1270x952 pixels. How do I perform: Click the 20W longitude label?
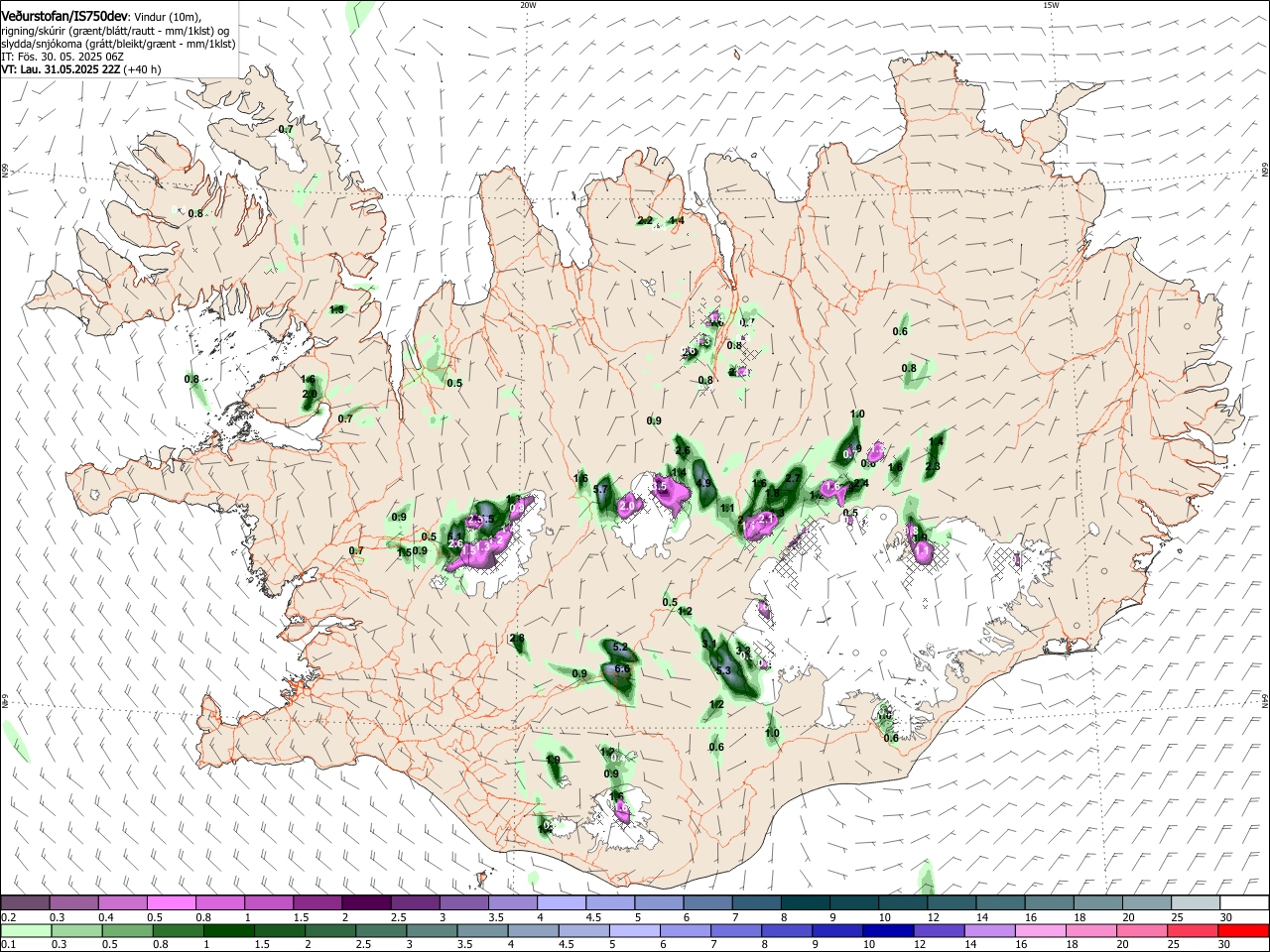coord(528,5)
